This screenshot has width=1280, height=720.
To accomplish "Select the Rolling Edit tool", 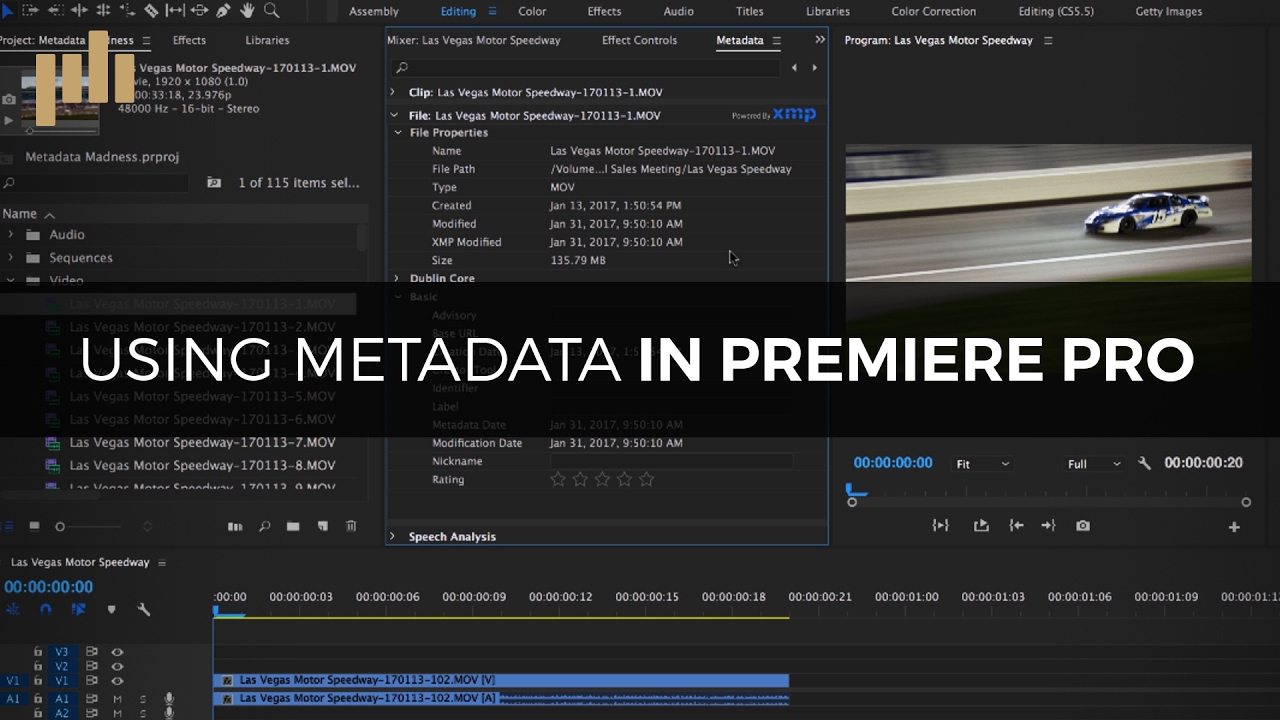I will [103, 11].
